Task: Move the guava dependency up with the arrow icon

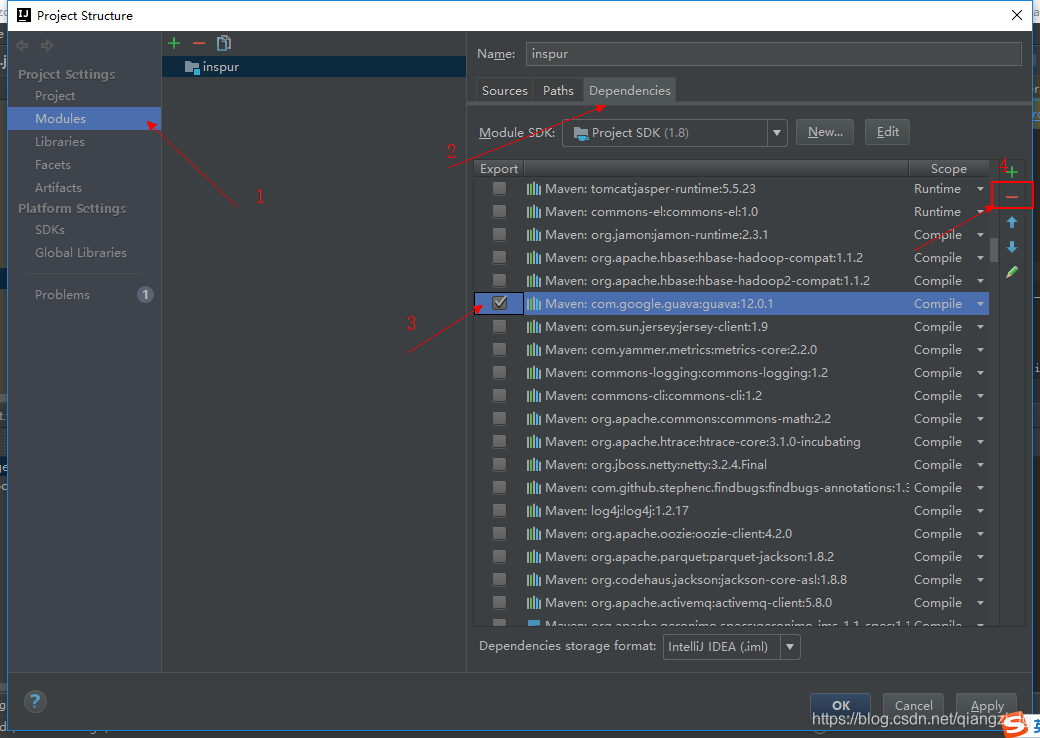Action: pos(1011,222)
